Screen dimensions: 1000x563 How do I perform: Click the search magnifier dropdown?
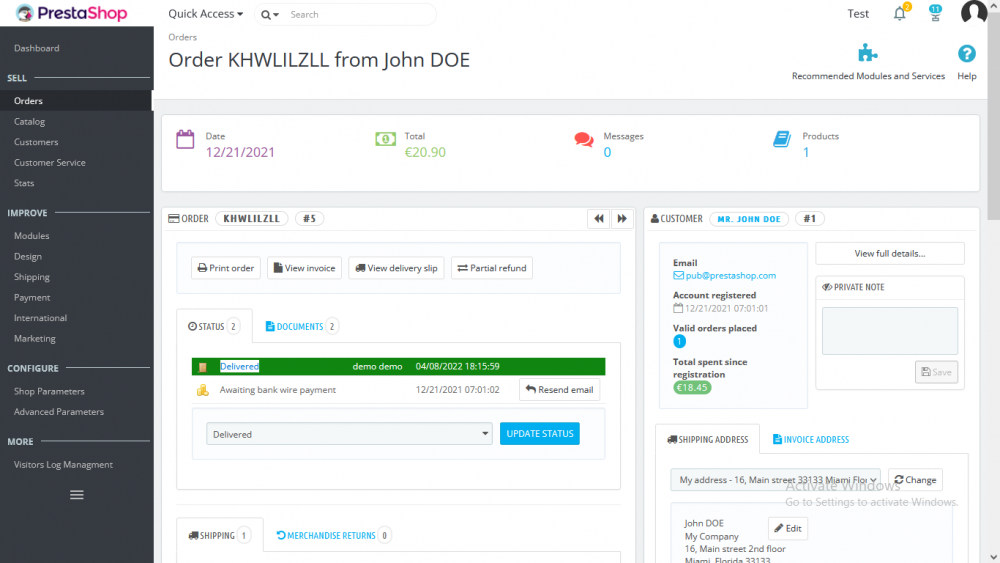pos(270,15)
